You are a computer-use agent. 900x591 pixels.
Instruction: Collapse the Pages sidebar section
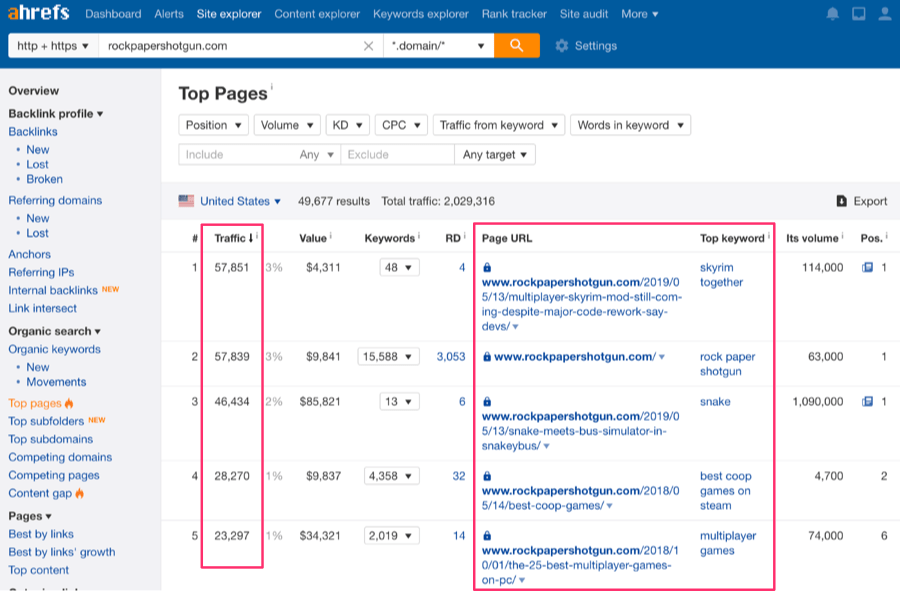pyautogui.click(x=30, y=516)
